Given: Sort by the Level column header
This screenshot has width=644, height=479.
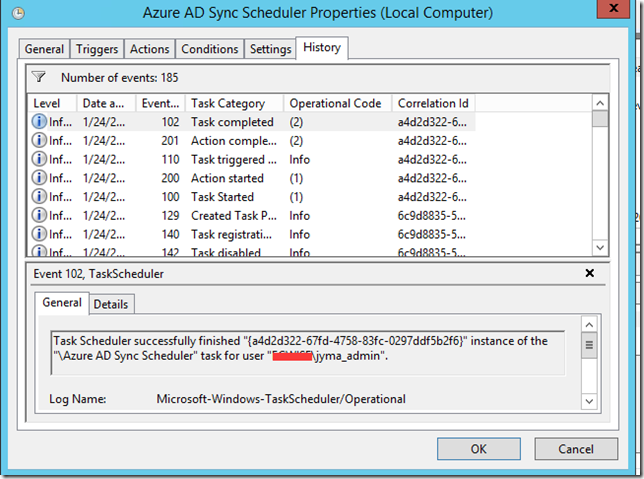Looking at the screenshot, I should point(52,103).
